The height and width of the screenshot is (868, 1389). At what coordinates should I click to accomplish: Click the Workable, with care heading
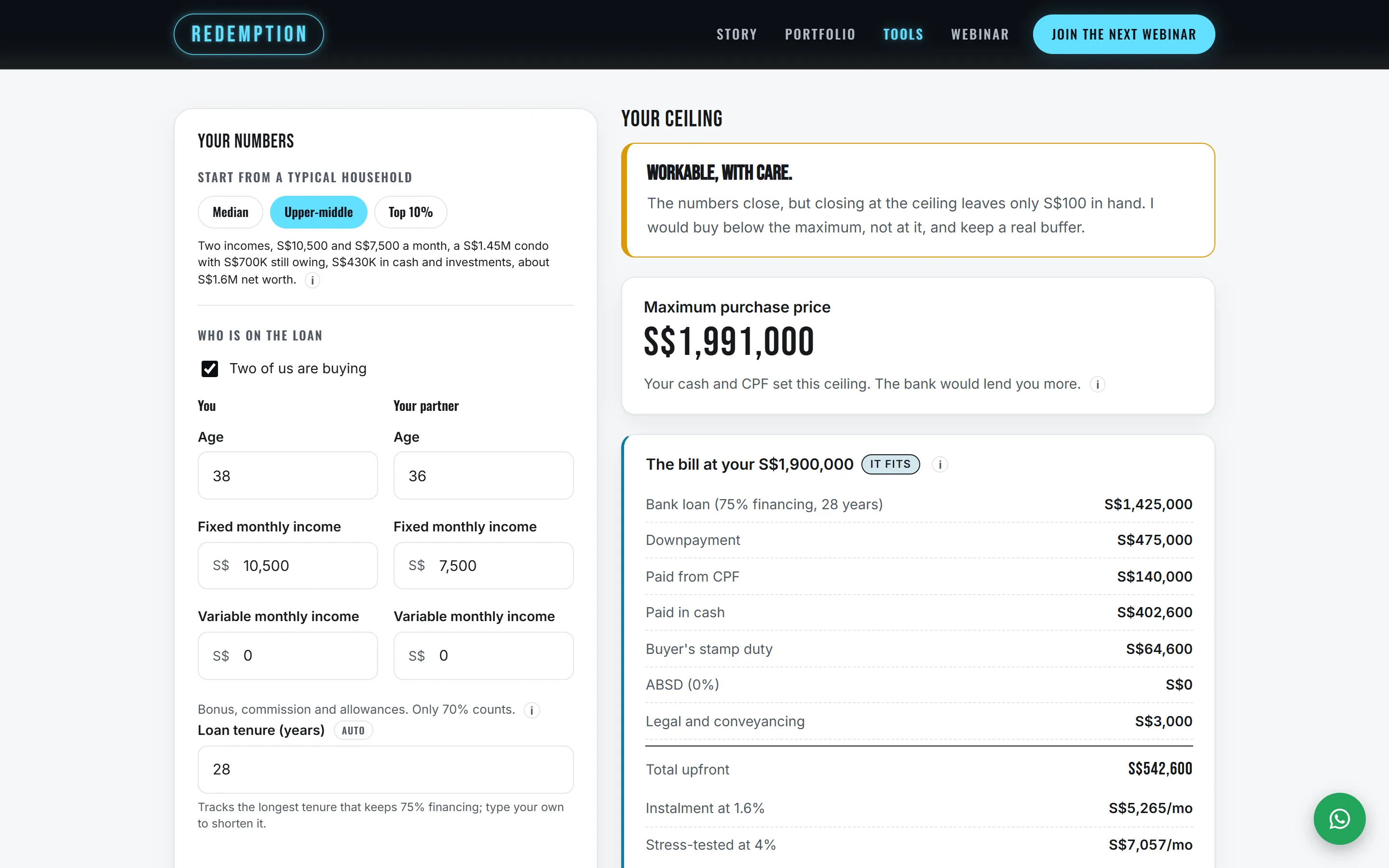(x=719, y=173)
